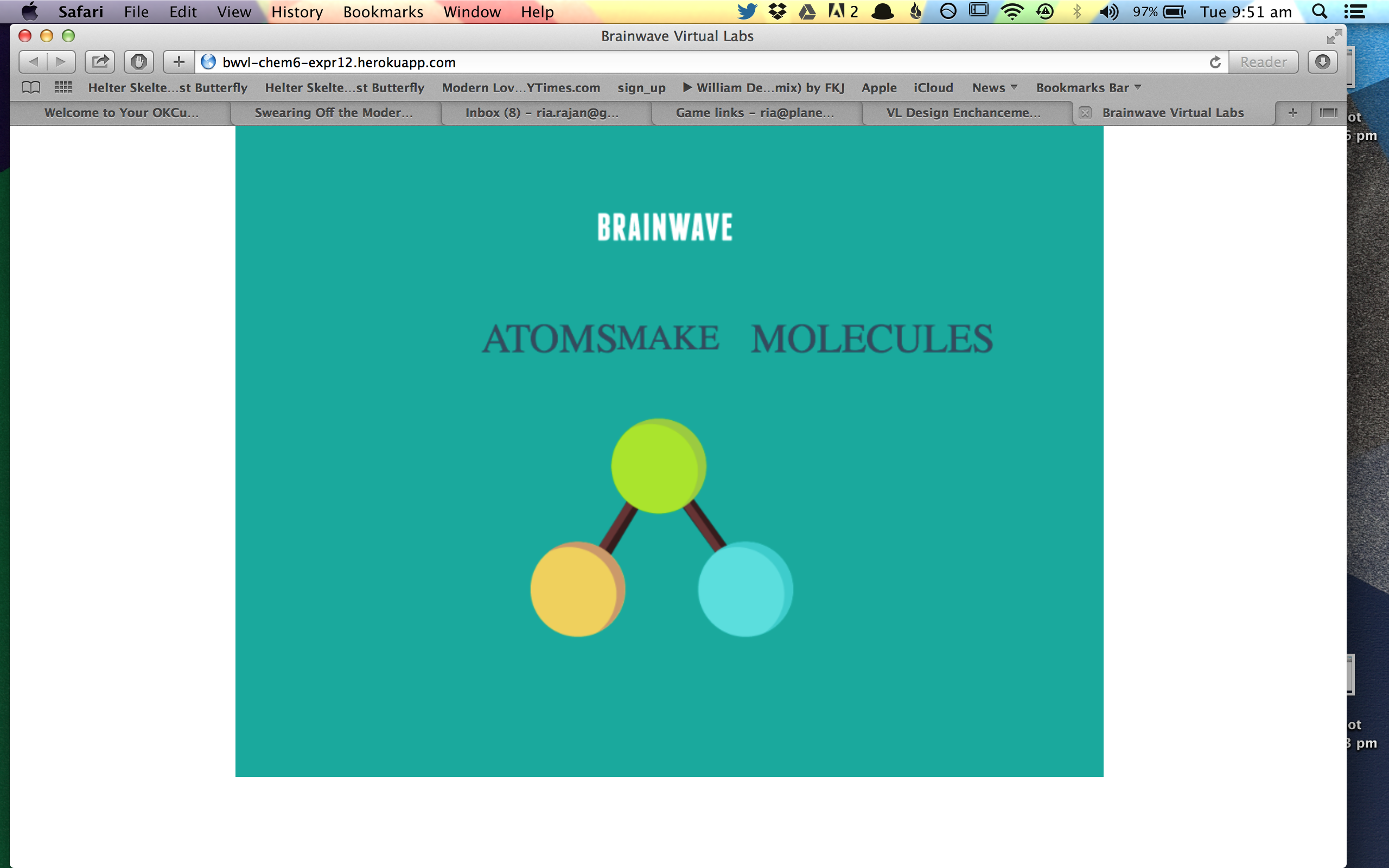
Task: Open the View menu
Action: tap(234, 12)
